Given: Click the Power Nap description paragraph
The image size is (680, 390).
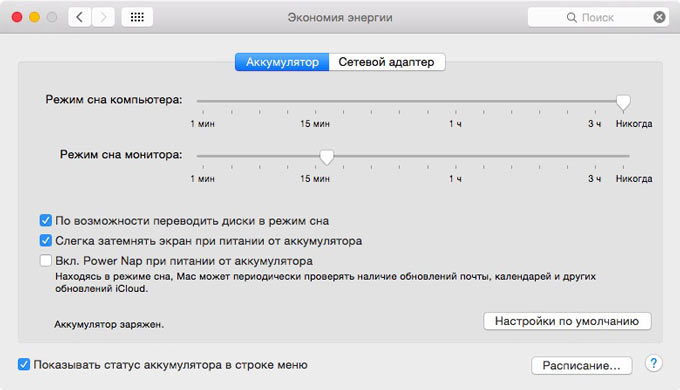Looking at the screenshot, I should (325, 282).
